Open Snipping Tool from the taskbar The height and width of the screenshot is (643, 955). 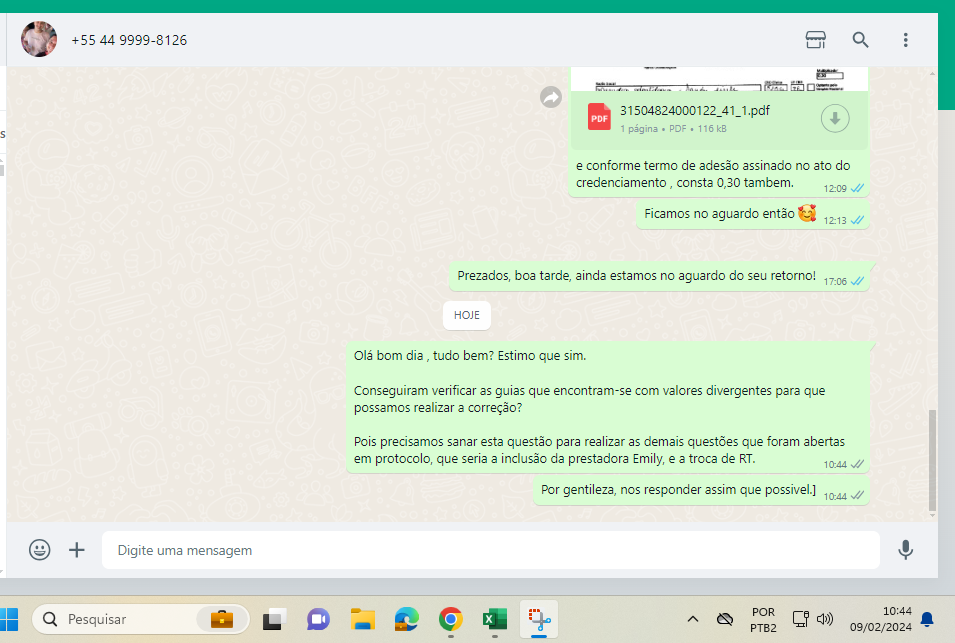pos(539,619)
